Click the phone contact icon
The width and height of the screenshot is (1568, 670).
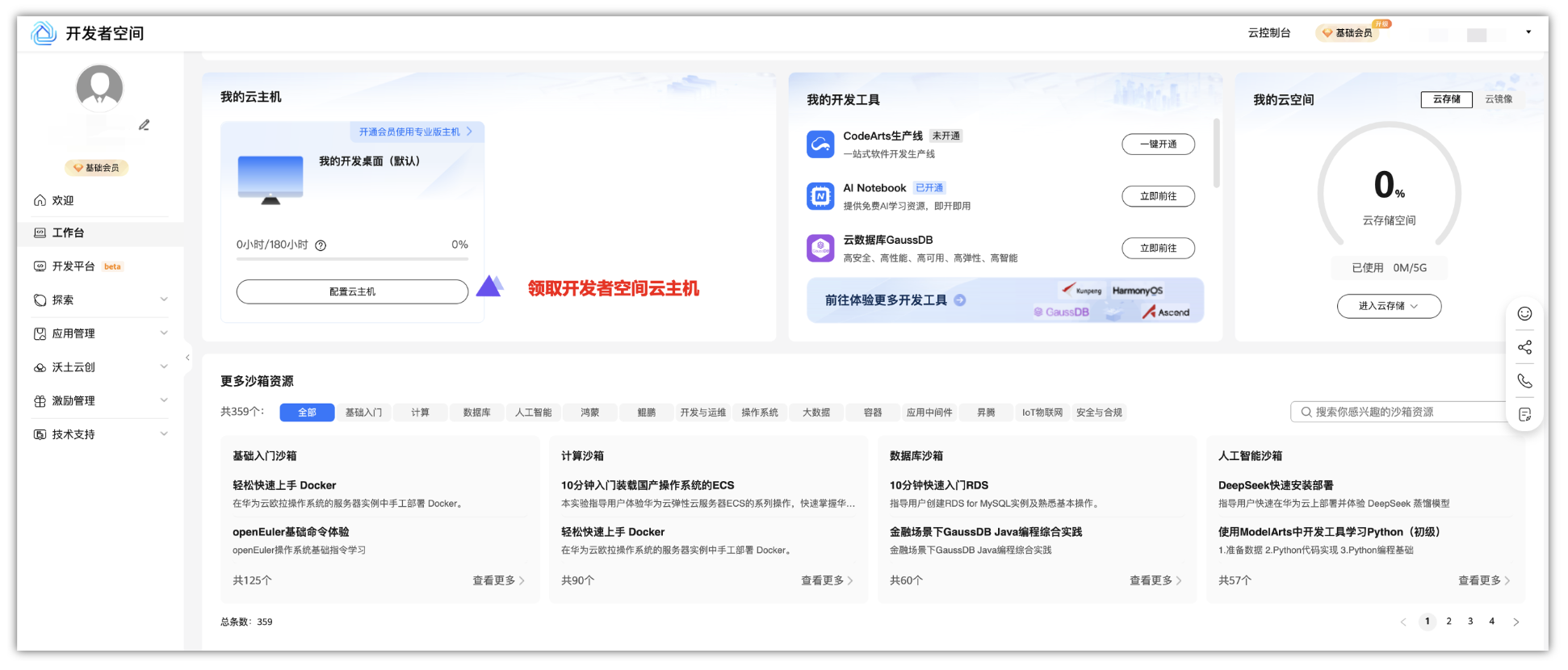(x=1524, y=381)
